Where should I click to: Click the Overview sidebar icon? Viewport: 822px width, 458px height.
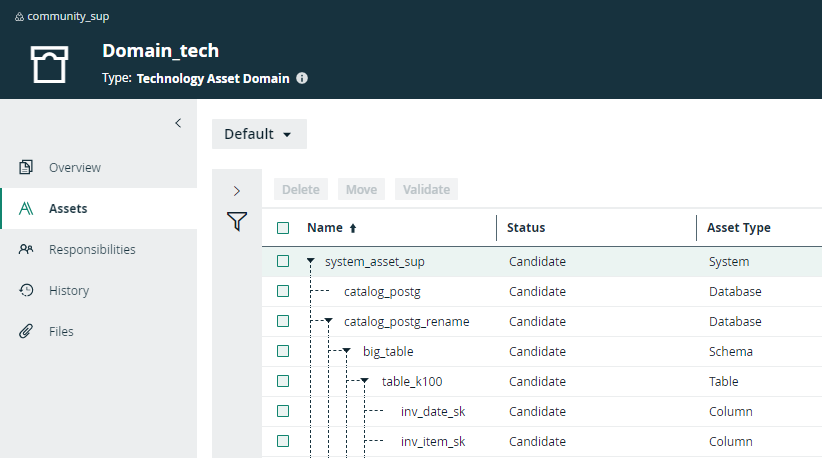click(x=27, y=167)
